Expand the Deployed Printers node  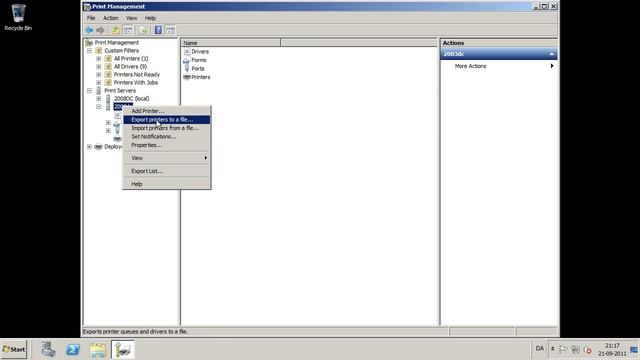pyautogui.click(x=89, y=147)
